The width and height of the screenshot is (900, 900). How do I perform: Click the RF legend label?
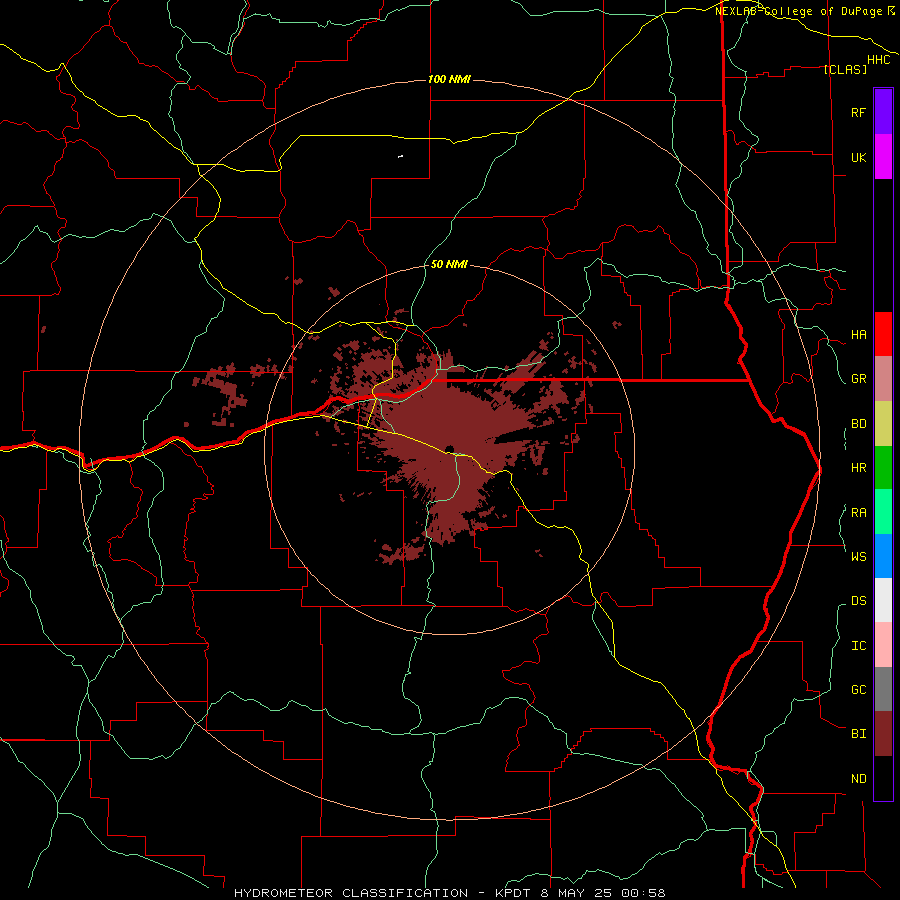click(858, 112)
